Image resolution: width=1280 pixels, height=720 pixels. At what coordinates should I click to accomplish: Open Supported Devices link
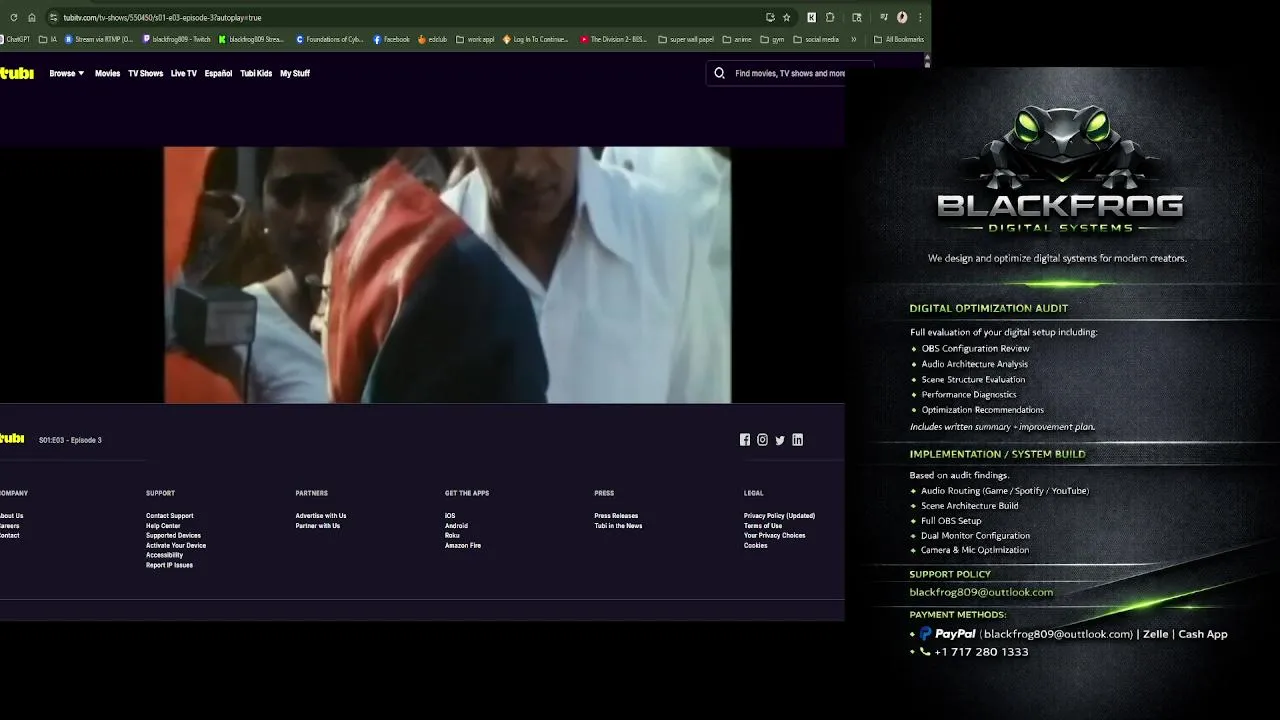pyautogui.click(x=173, y=536)
